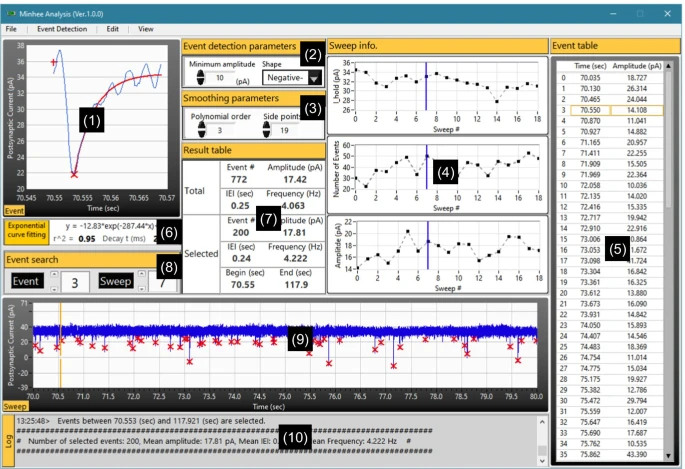The width and height of the screenshot is (685, 469).
Task: Decrement the Event number spinner down arrow
Action: click(x=54, y=289)
